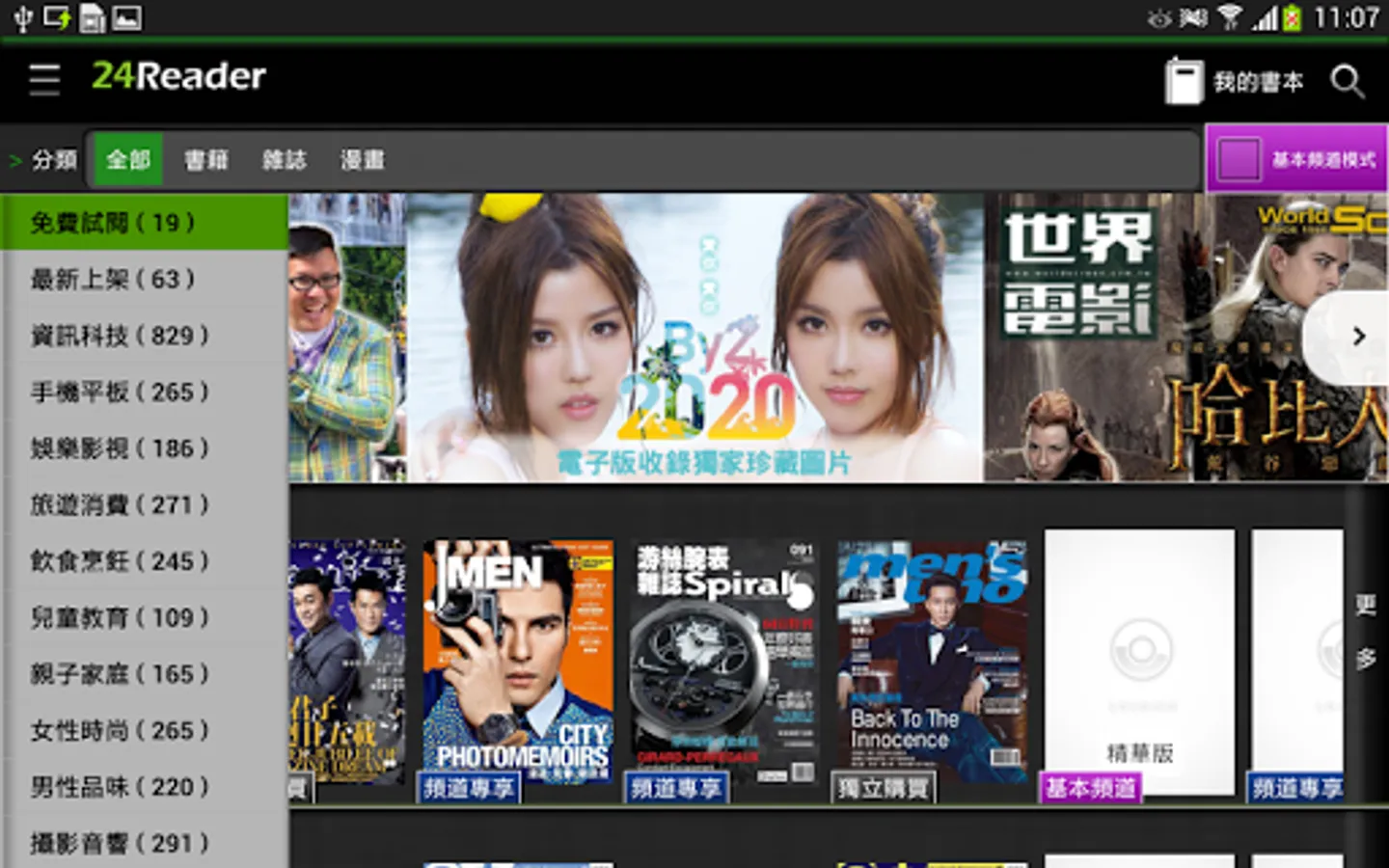Tap the SD card notification icon

pos(92,18)
